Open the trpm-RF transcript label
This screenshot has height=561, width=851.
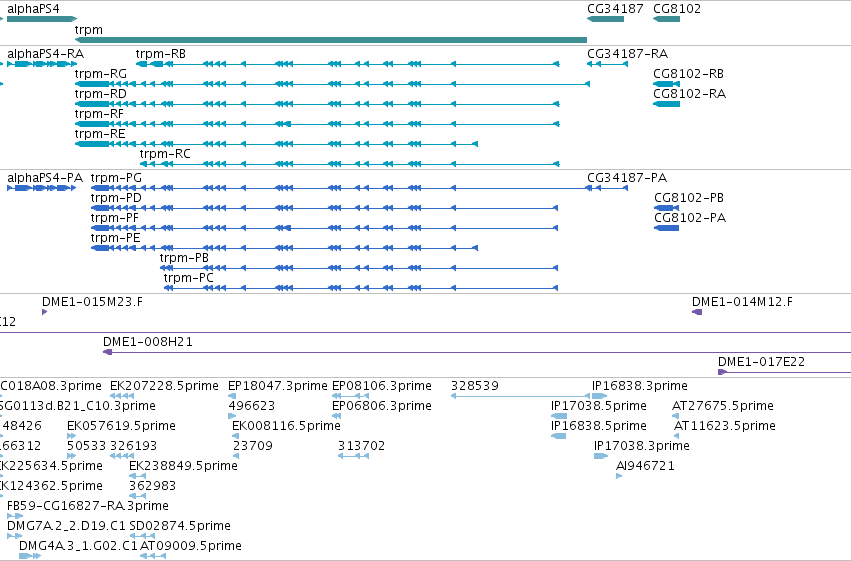(x=99, y=114)
